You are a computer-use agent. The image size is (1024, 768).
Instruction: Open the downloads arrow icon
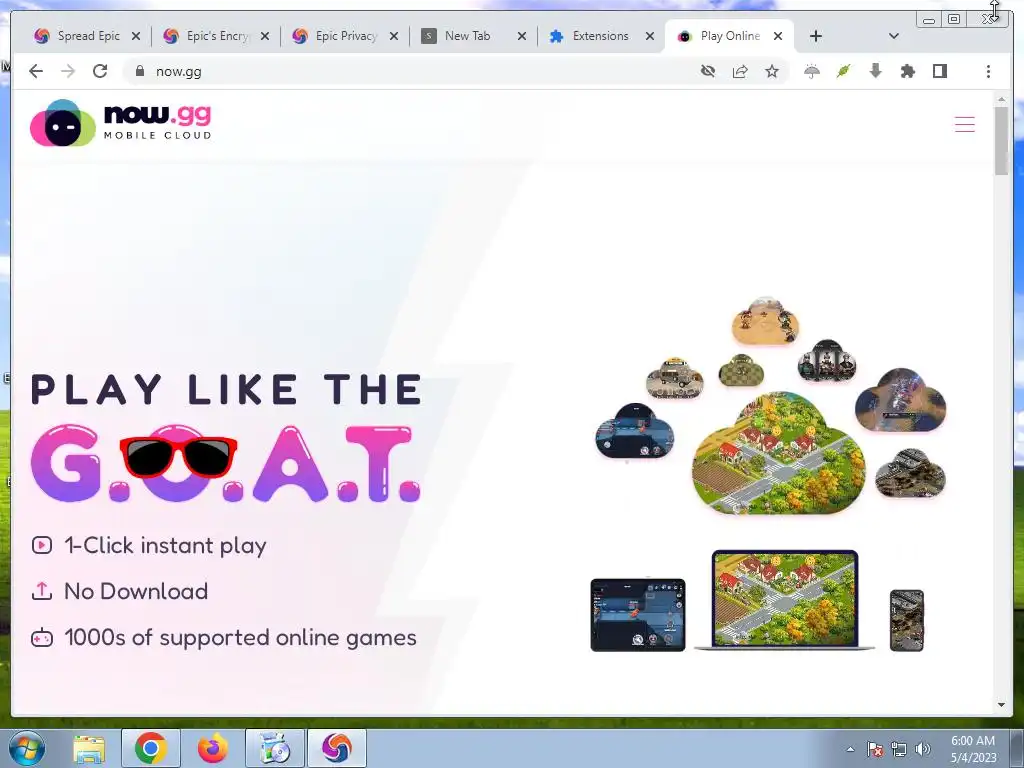click(876, 71)
